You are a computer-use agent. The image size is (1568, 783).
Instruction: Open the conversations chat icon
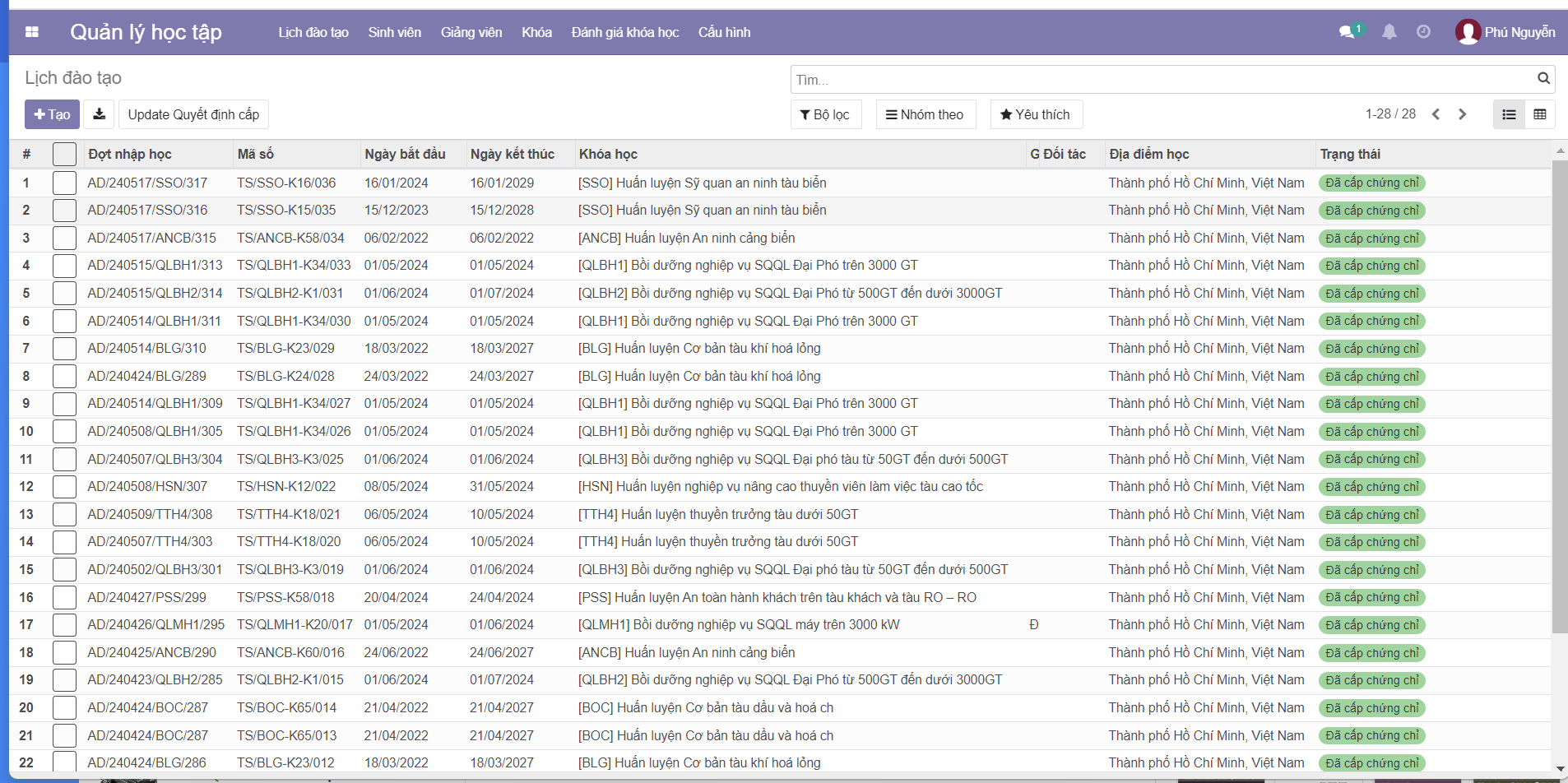1347,32
